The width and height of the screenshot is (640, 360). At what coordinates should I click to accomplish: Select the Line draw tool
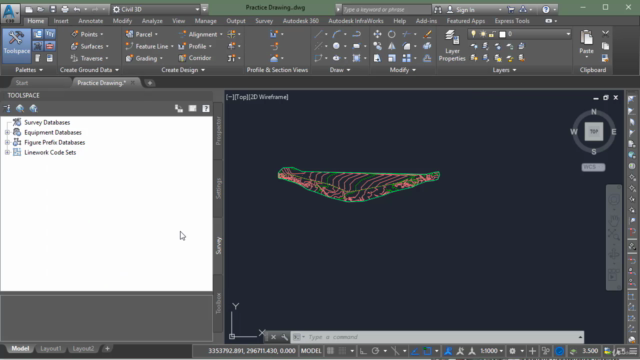(x=318, y=34)
